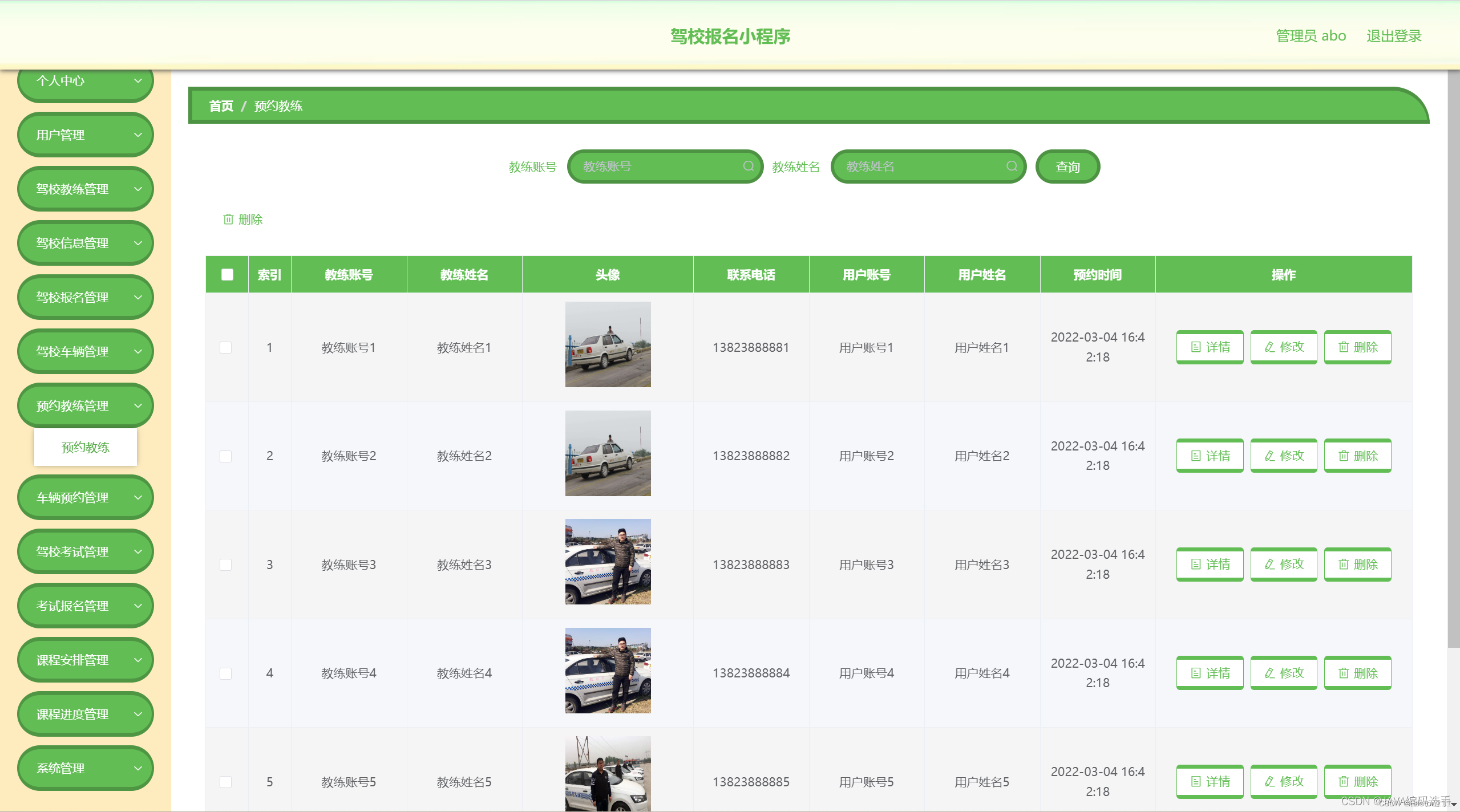Delete row 教练账号1 via 删除 button
Image resolution: width=1460 pixels, height=812 pixels.
tap(1357, 347)
